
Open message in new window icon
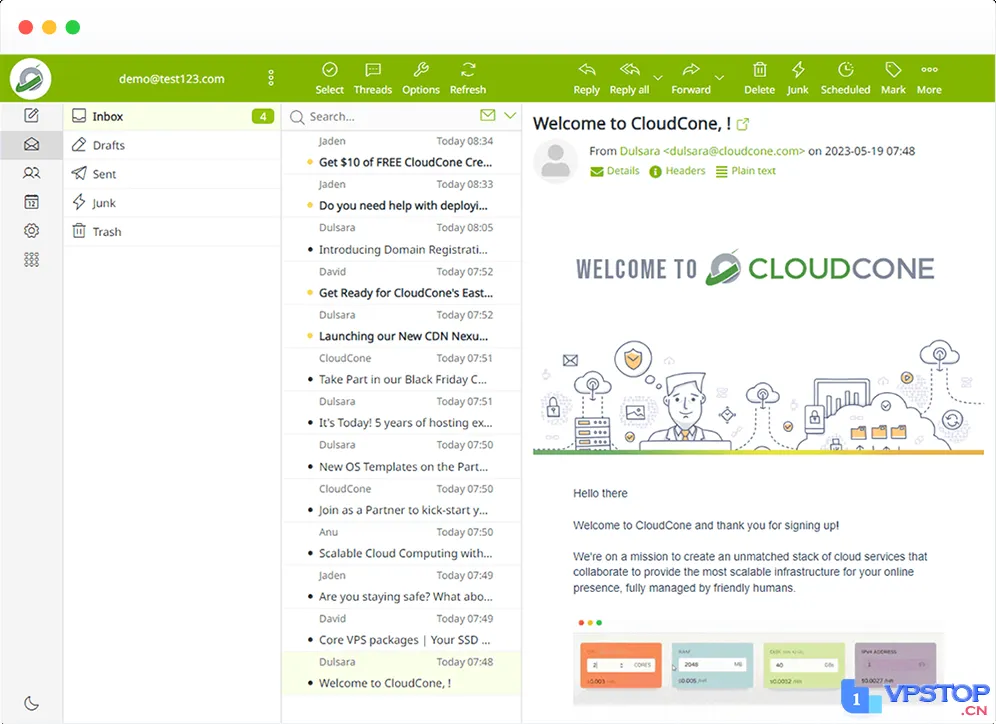tap(743, 124)
